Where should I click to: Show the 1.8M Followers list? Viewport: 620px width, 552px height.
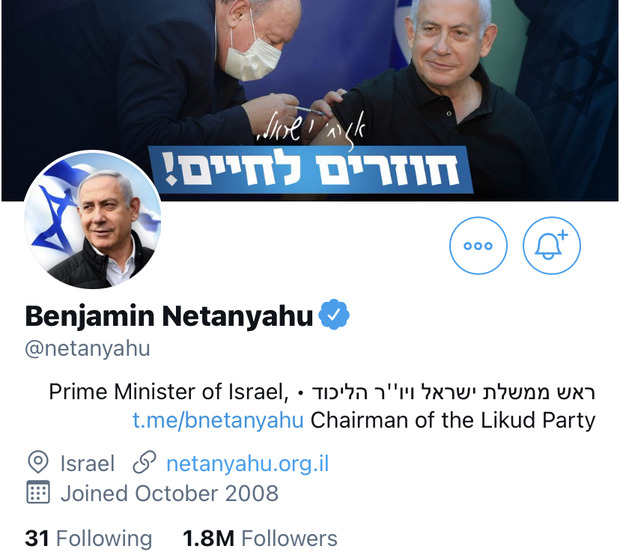tap(260, 538)
